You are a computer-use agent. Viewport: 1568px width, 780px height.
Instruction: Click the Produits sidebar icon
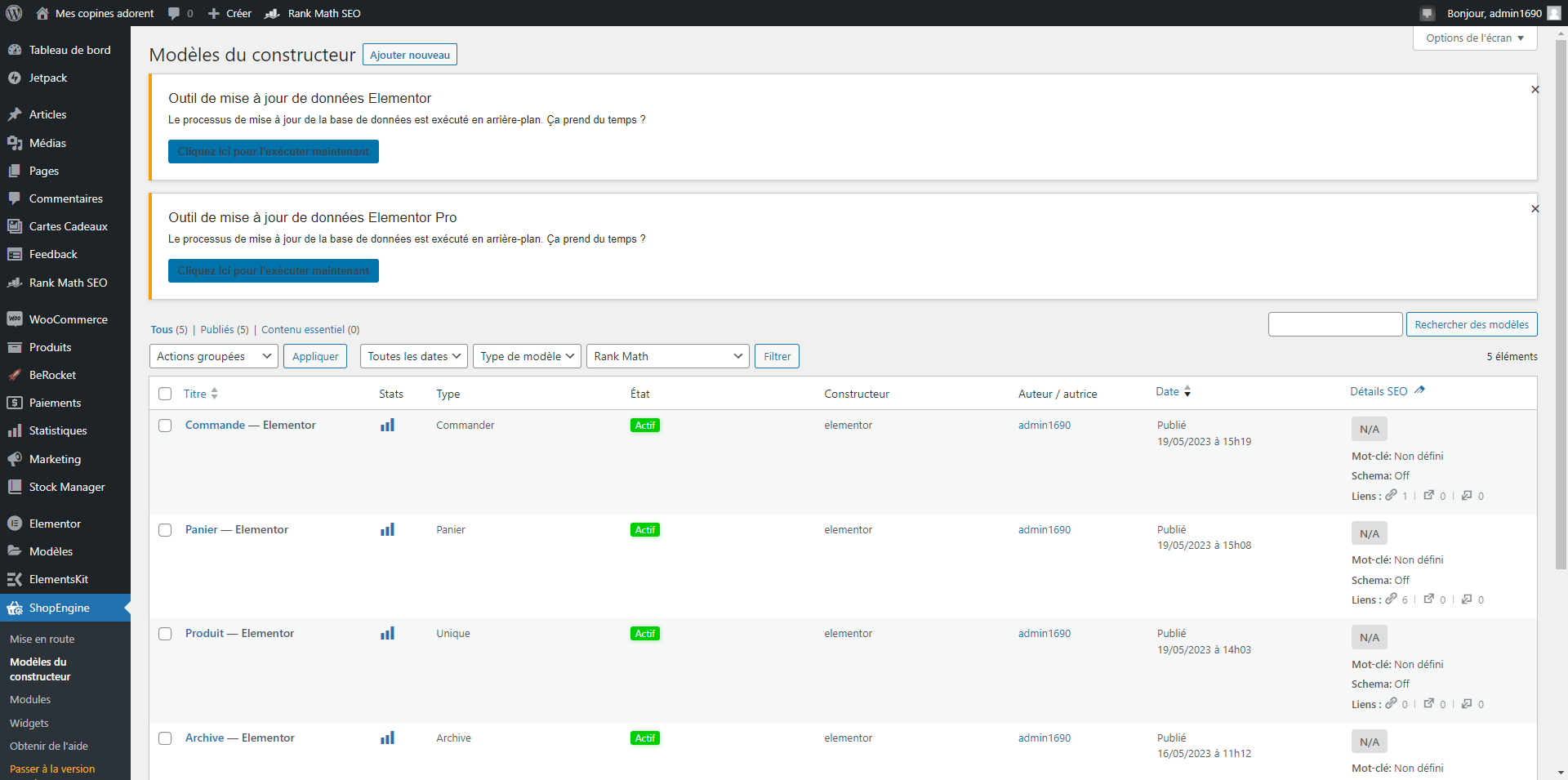pyautogui.click(x=15, y=347)
